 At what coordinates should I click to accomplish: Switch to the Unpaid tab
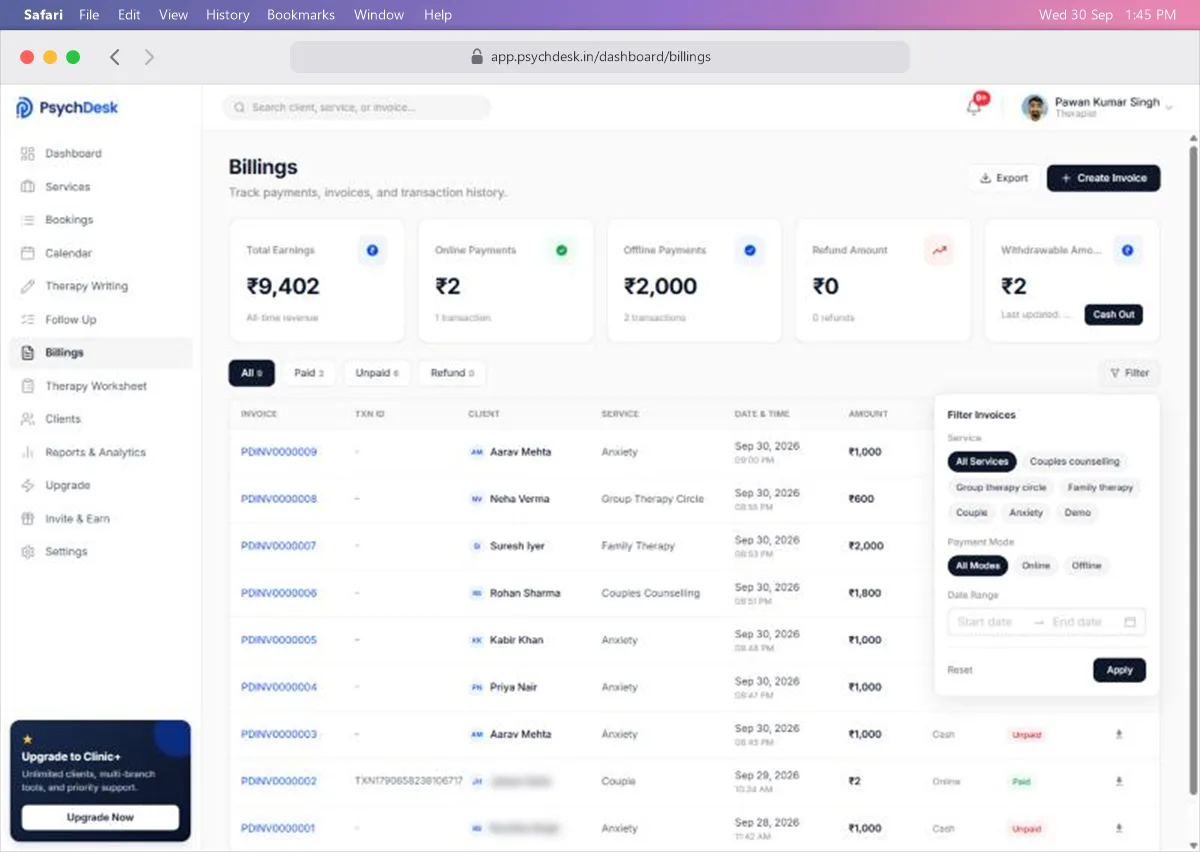pyautogui.click(x=377, y=373)
